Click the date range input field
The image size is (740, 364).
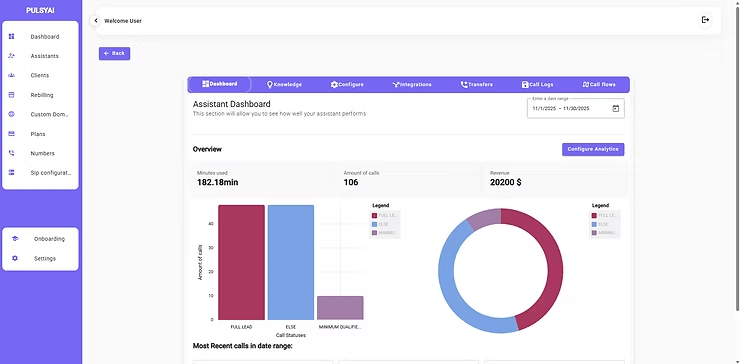[x=576, y=109]
